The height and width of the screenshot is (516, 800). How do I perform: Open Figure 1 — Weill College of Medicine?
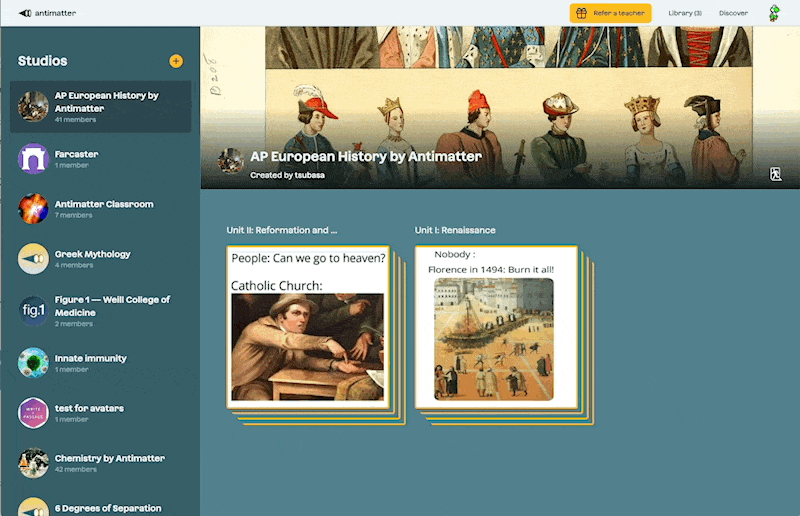click(x=101, y=310)
